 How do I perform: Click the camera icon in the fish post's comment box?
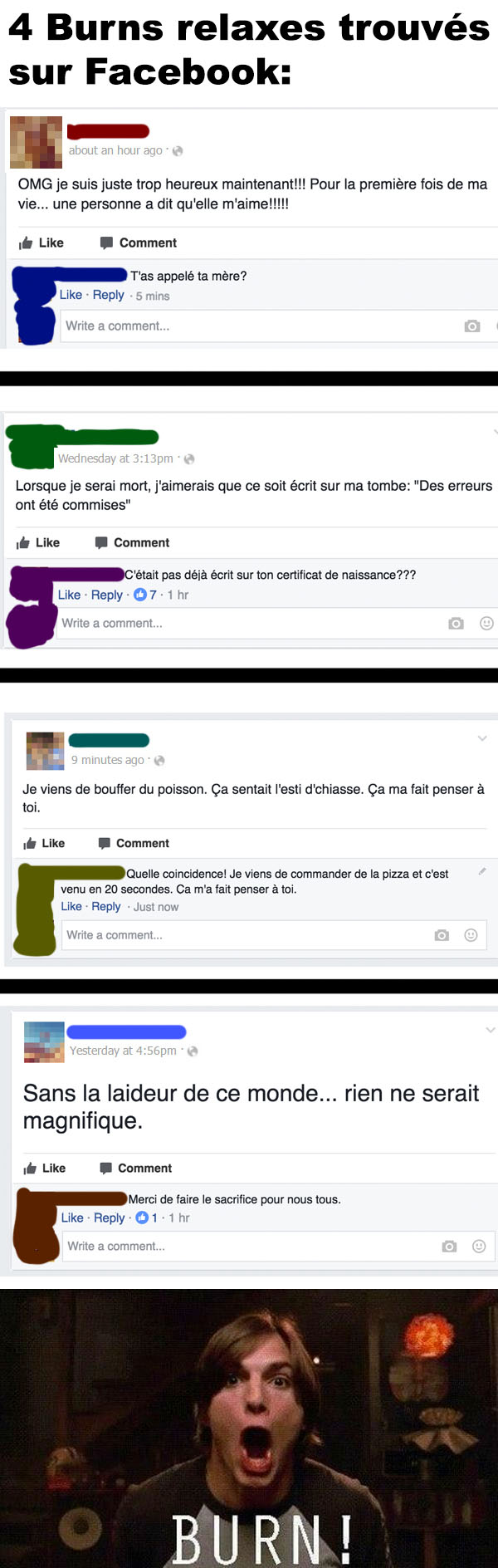pos(442,935)
